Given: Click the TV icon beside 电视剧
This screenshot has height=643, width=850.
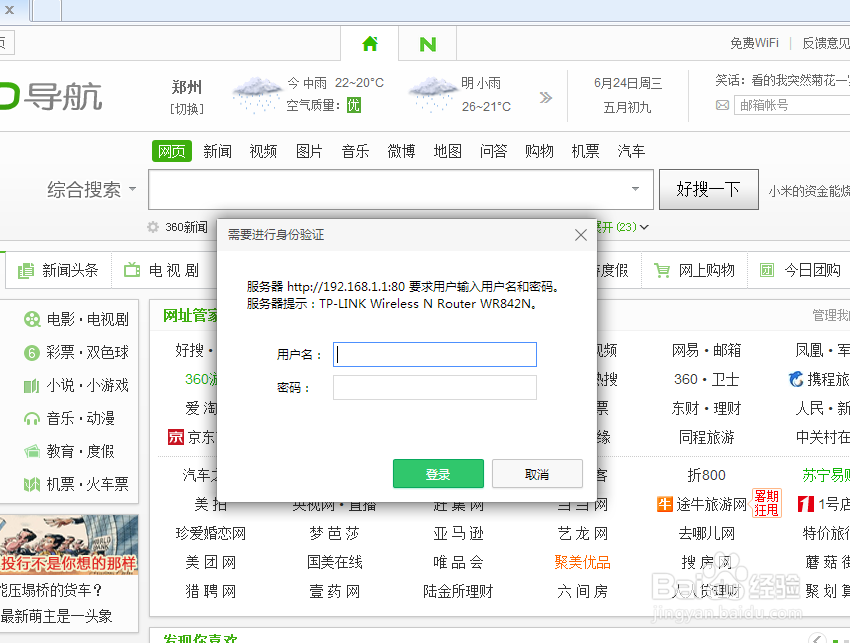Looking at the screenshot, I should (133, 269).
